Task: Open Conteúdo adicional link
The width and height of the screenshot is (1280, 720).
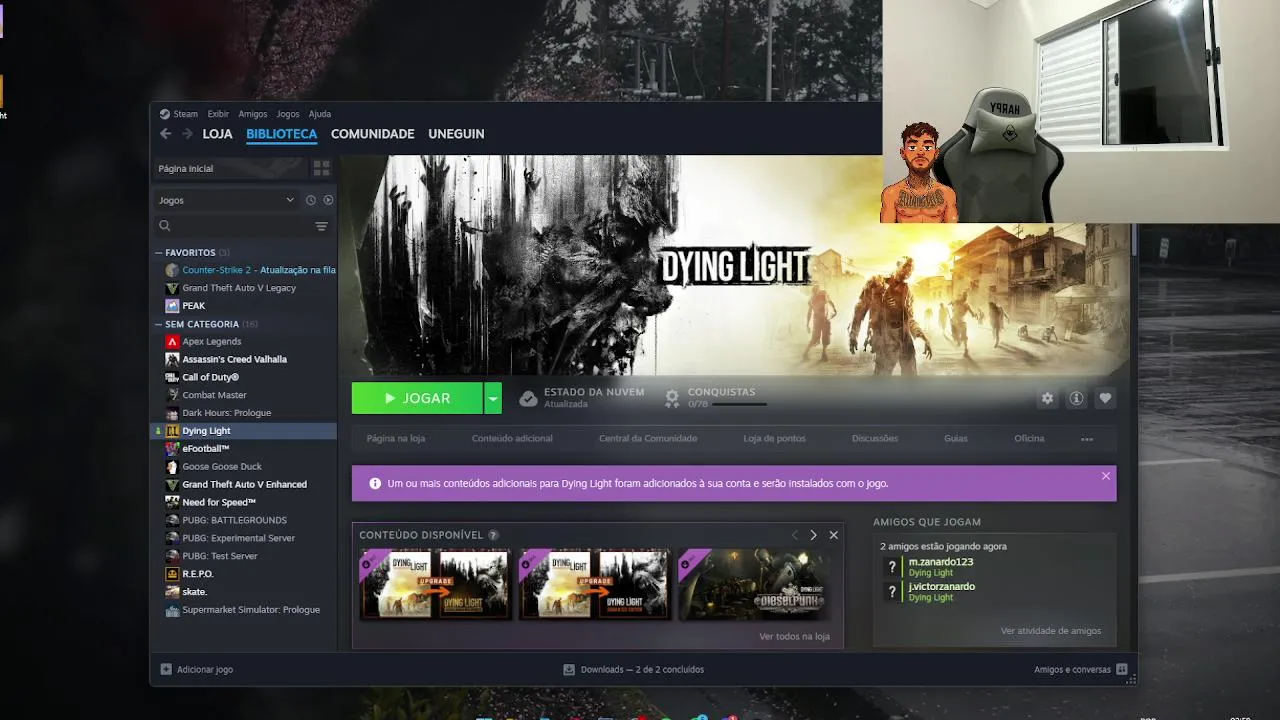Action: [x=512, y=438]
